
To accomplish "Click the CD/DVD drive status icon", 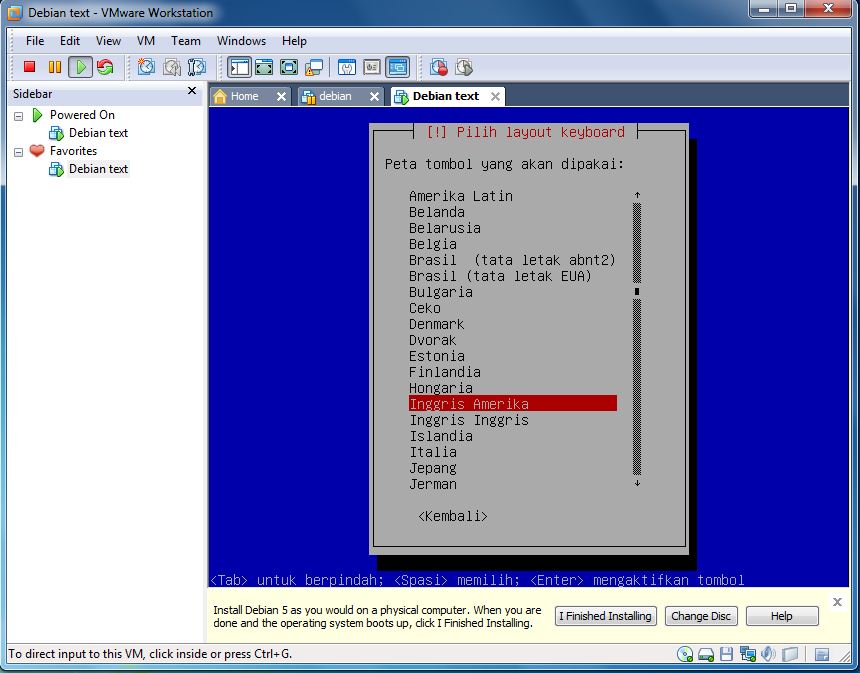I will 685,654.
